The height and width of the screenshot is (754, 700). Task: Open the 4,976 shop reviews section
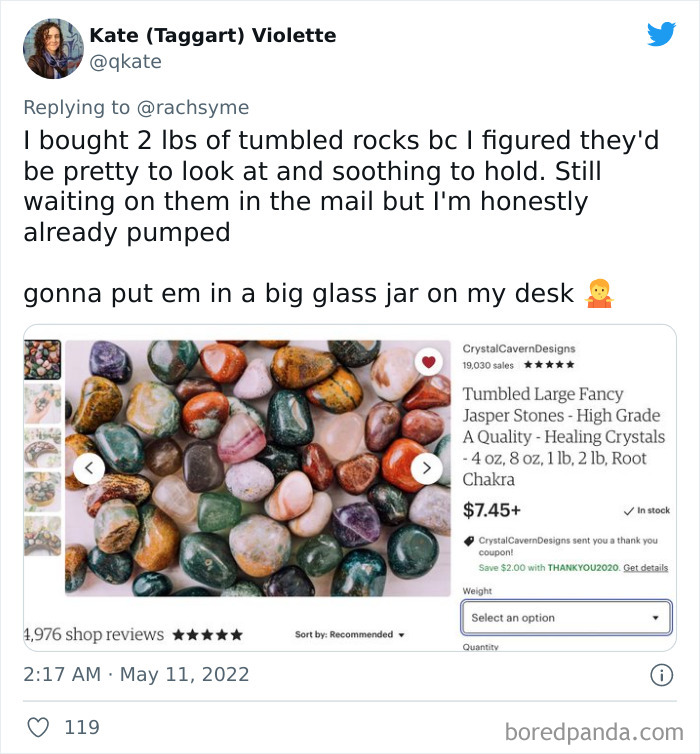pos(93,634)
